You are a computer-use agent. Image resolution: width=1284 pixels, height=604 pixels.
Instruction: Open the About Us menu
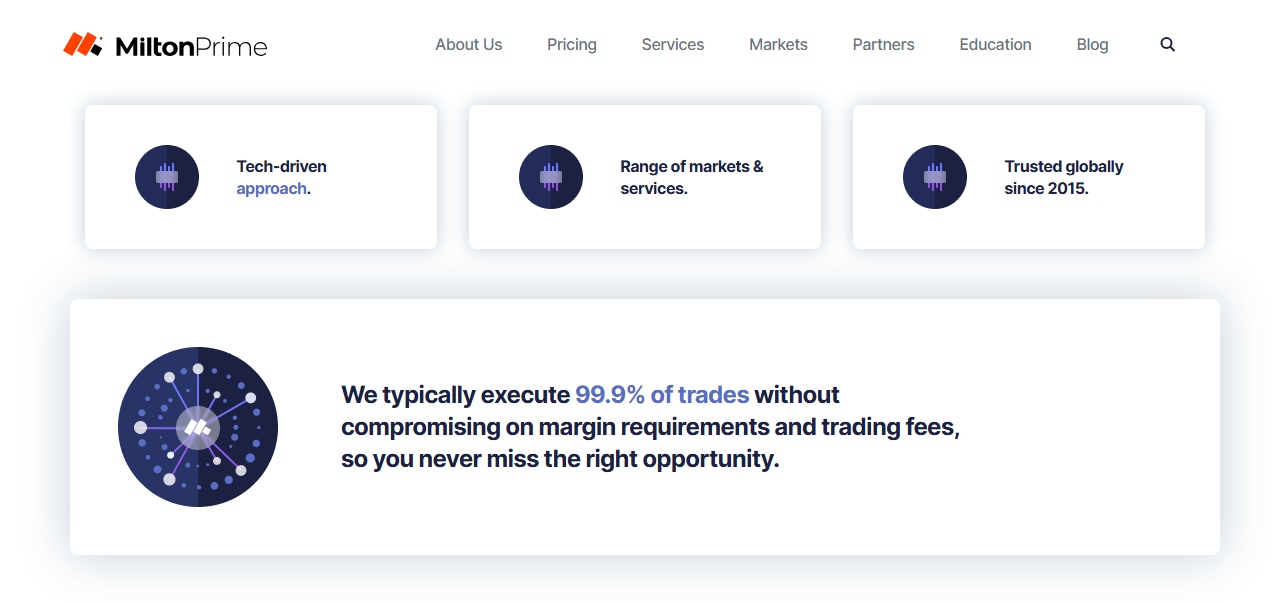coord(469,44)
